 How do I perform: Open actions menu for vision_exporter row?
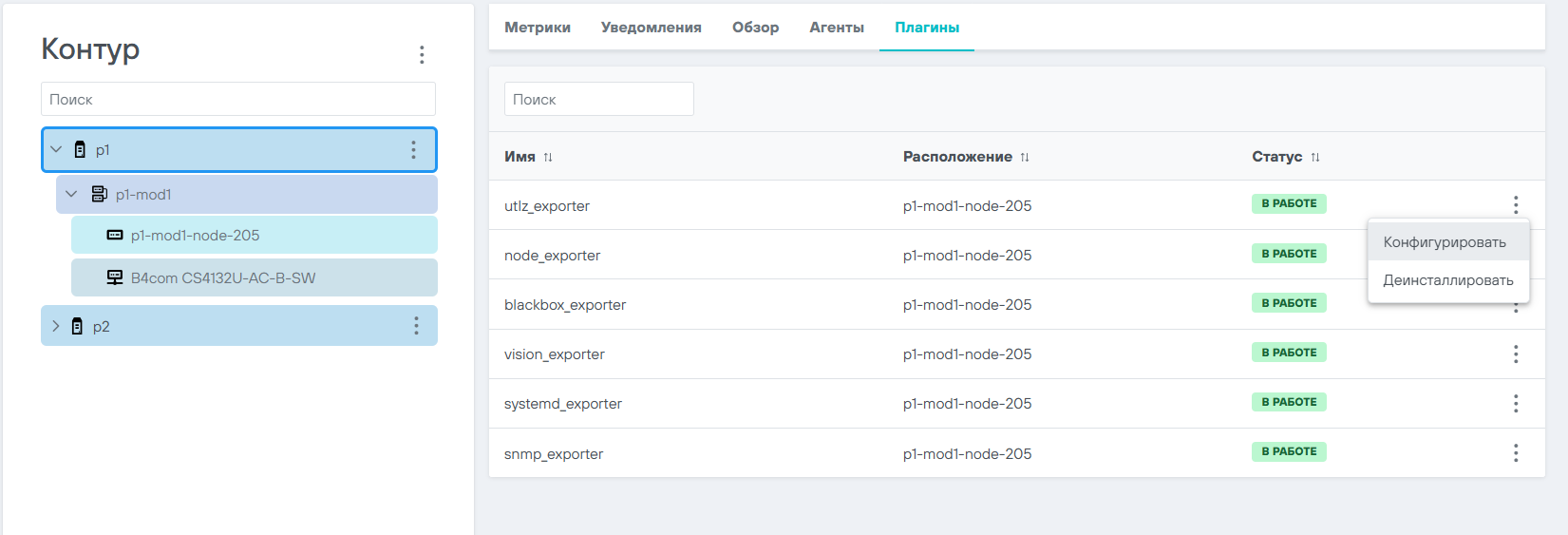[1516, 353]
